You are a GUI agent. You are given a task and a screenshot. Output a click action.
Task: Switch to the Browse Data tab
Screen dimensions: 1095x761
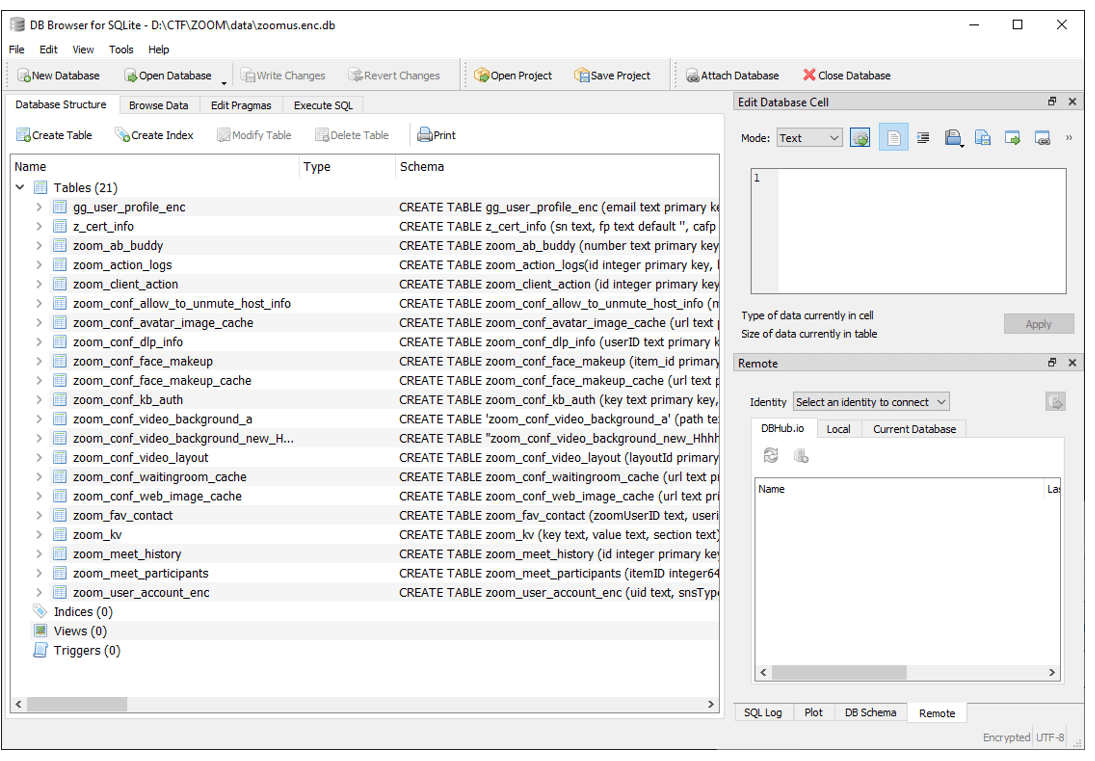click(x=159, y=105)
